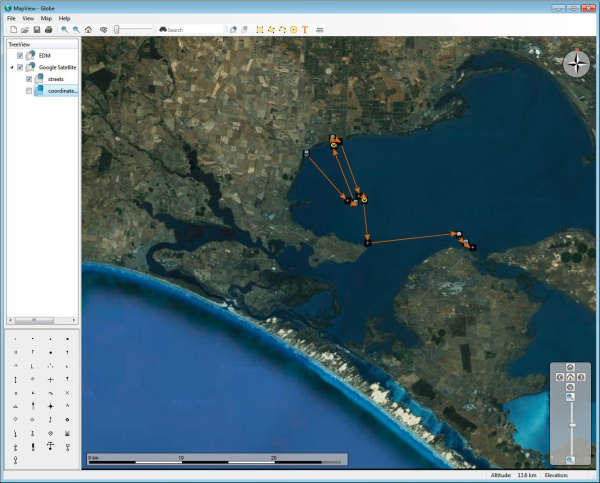Select the orange Text tool icon
Viewport: 600px width, 483px height.
point(304,30)
